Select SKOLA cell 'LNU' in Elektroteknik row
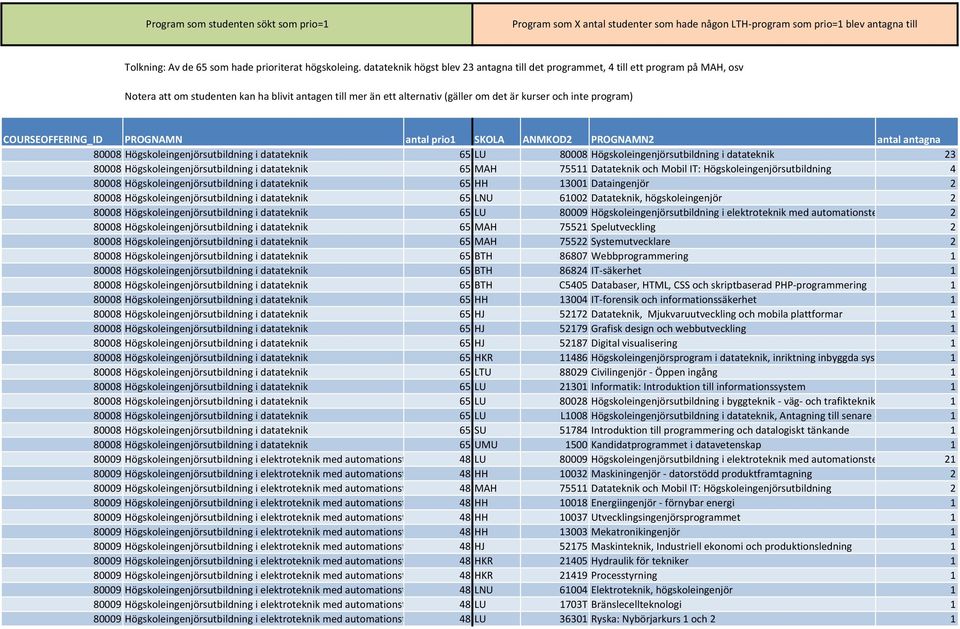960x629 pixels. [497, 590]
